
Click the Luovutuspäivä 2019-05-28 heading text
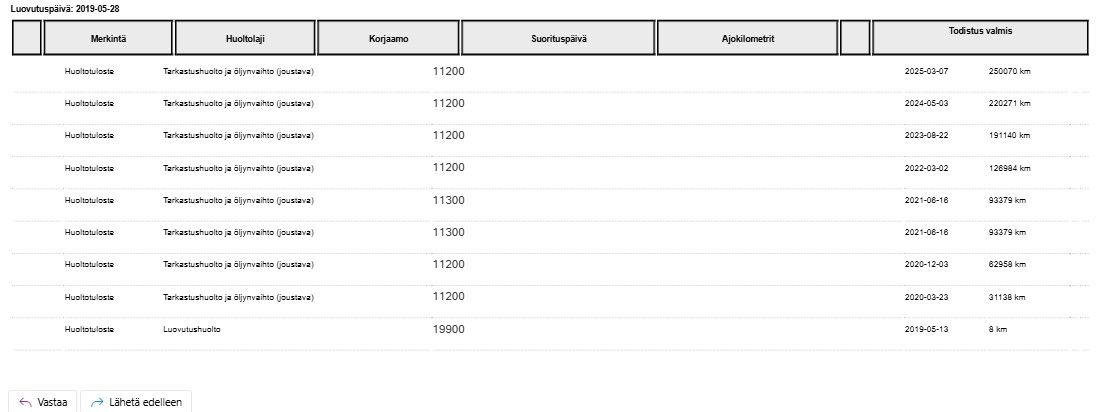pyautogui.click(x=64, y=8)
